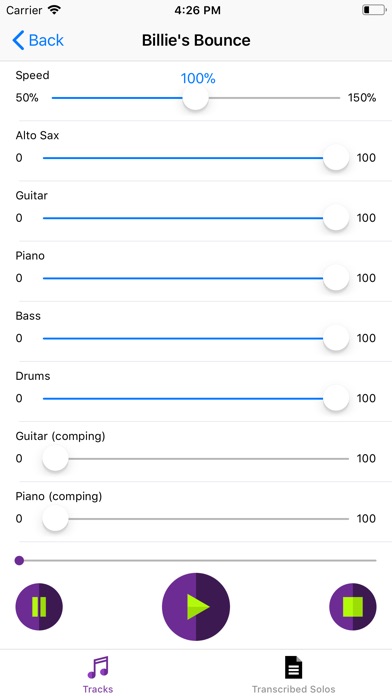Click the music notes Tracks icon
Screen dimensions: 392x696
click(98, 667)
